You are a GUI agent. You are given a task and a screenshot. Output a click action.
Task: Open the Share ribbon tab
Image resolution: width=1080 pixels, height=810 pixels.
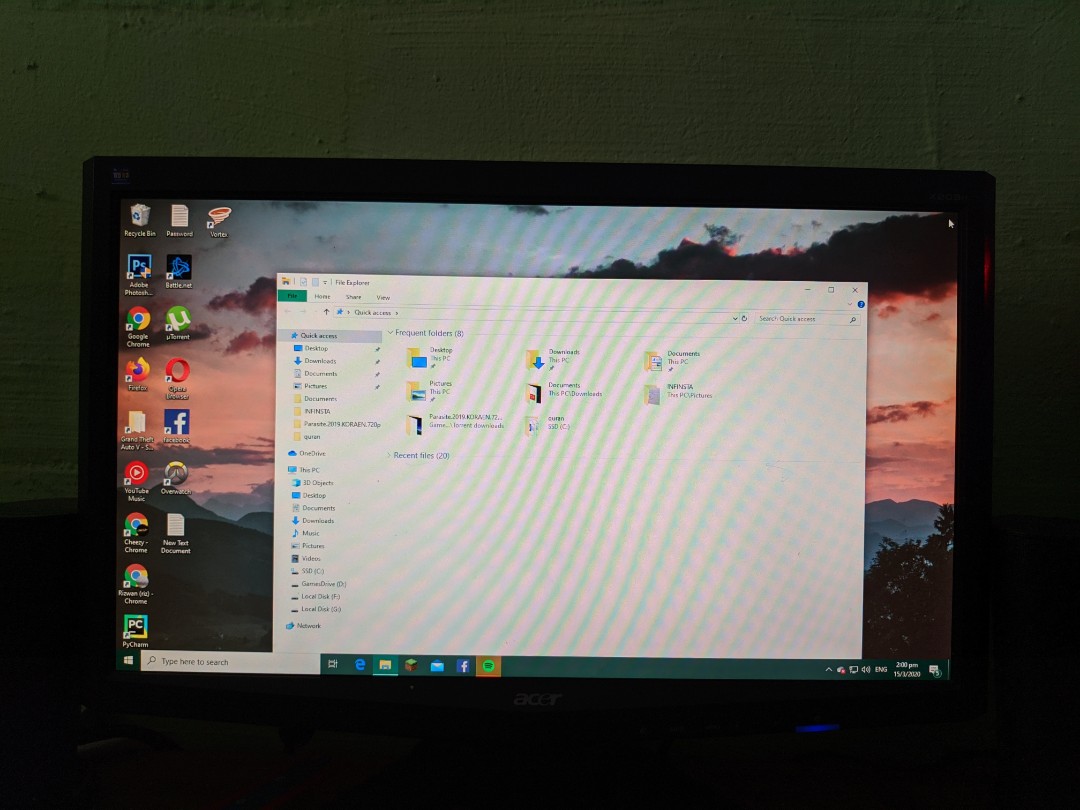pyautogui.click(x=354, y=297)
